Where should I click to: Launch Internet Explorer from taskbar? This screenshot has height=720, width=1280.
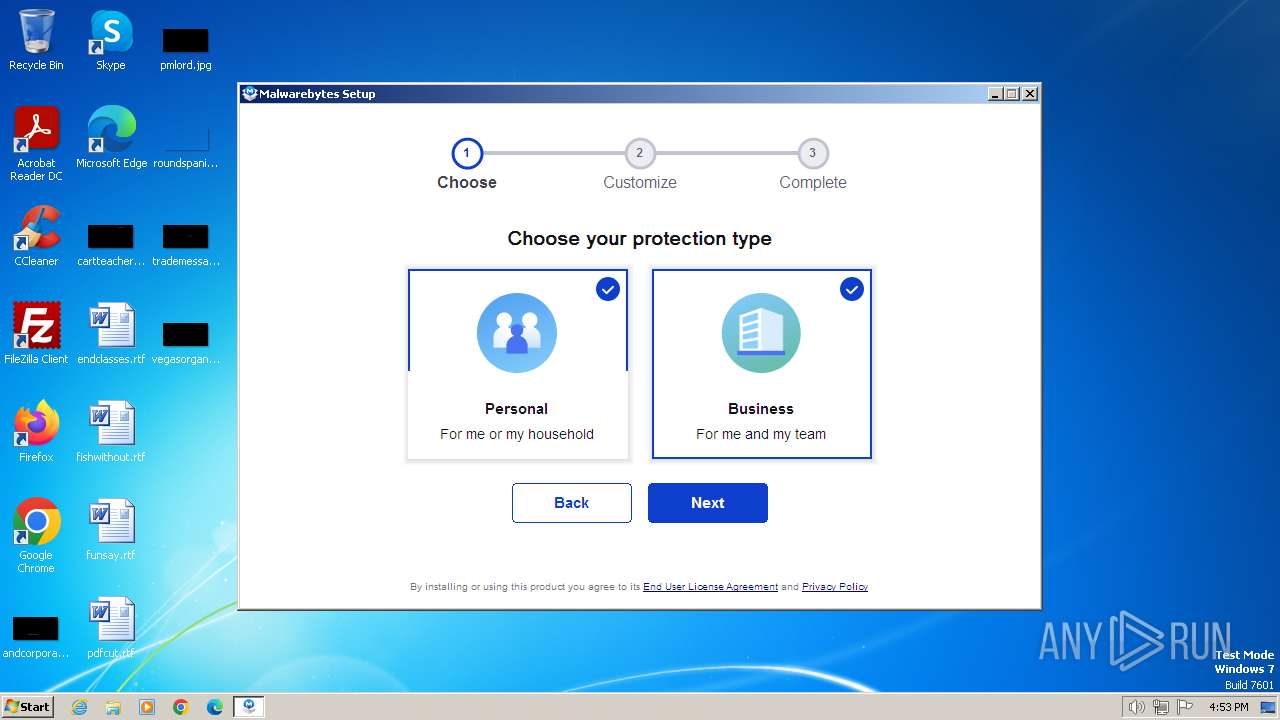79,707
